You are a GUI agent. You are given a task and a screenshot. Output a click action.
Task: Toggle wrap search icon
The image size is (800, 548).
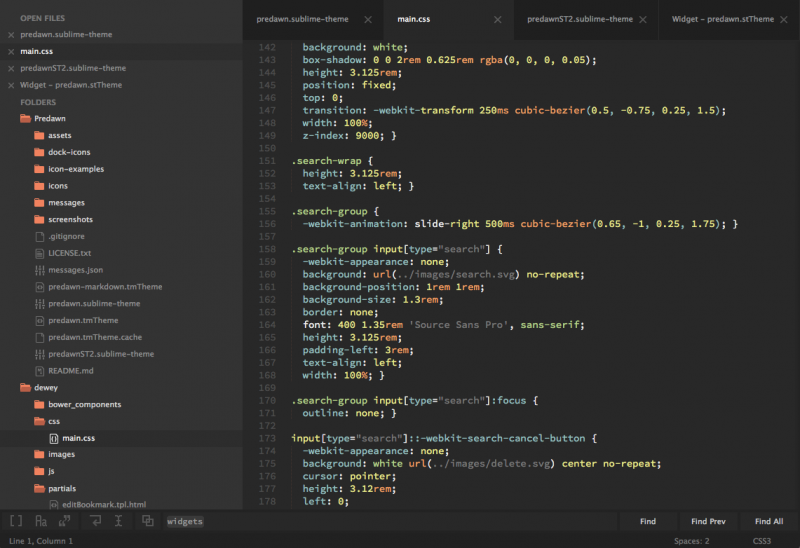95,521
